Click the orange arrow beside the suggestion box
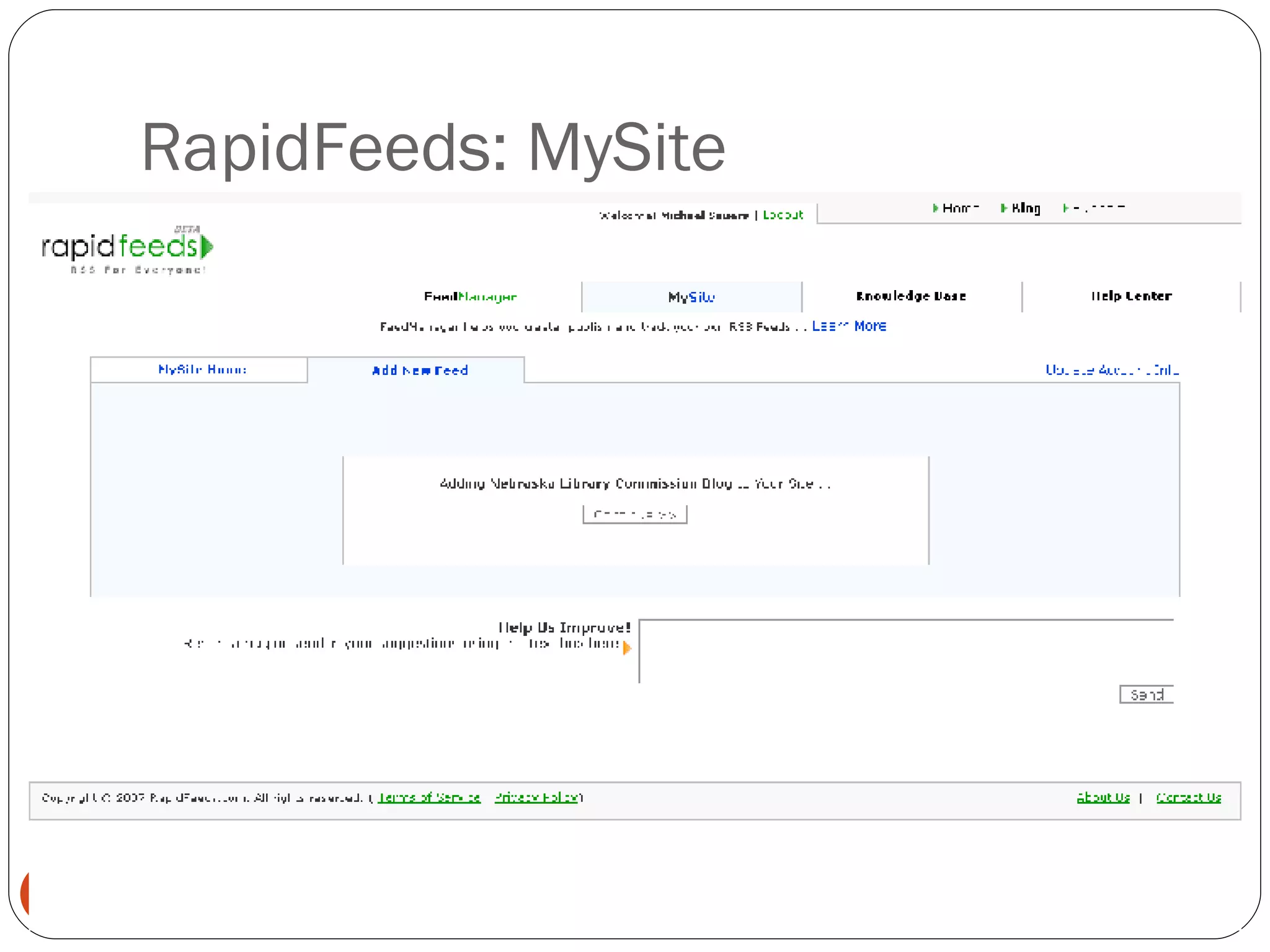The image size is (1270, 952). point(627,648)
